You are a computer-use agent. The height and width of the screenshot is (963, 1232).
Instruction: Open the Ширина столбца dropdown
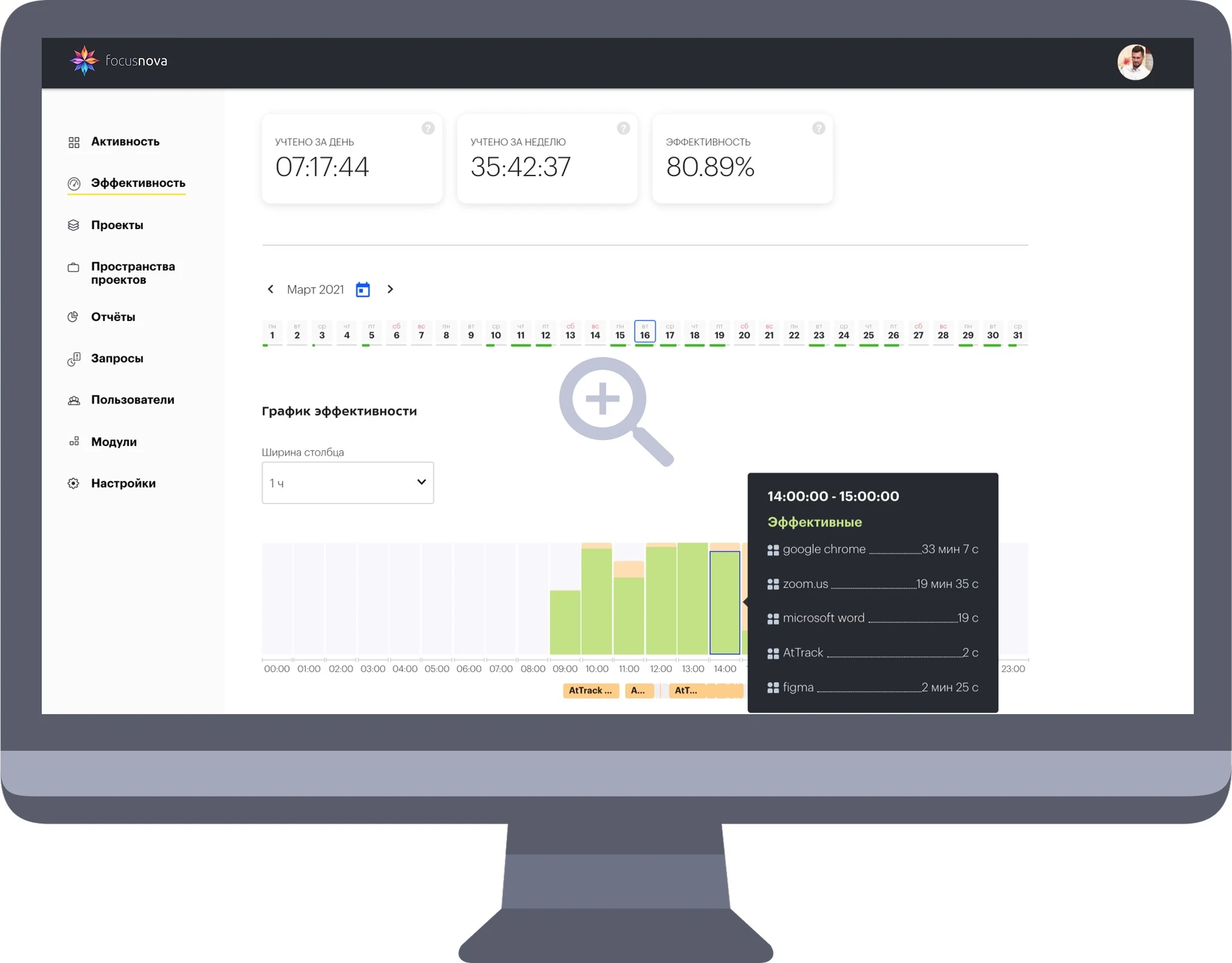click(347, 483)
